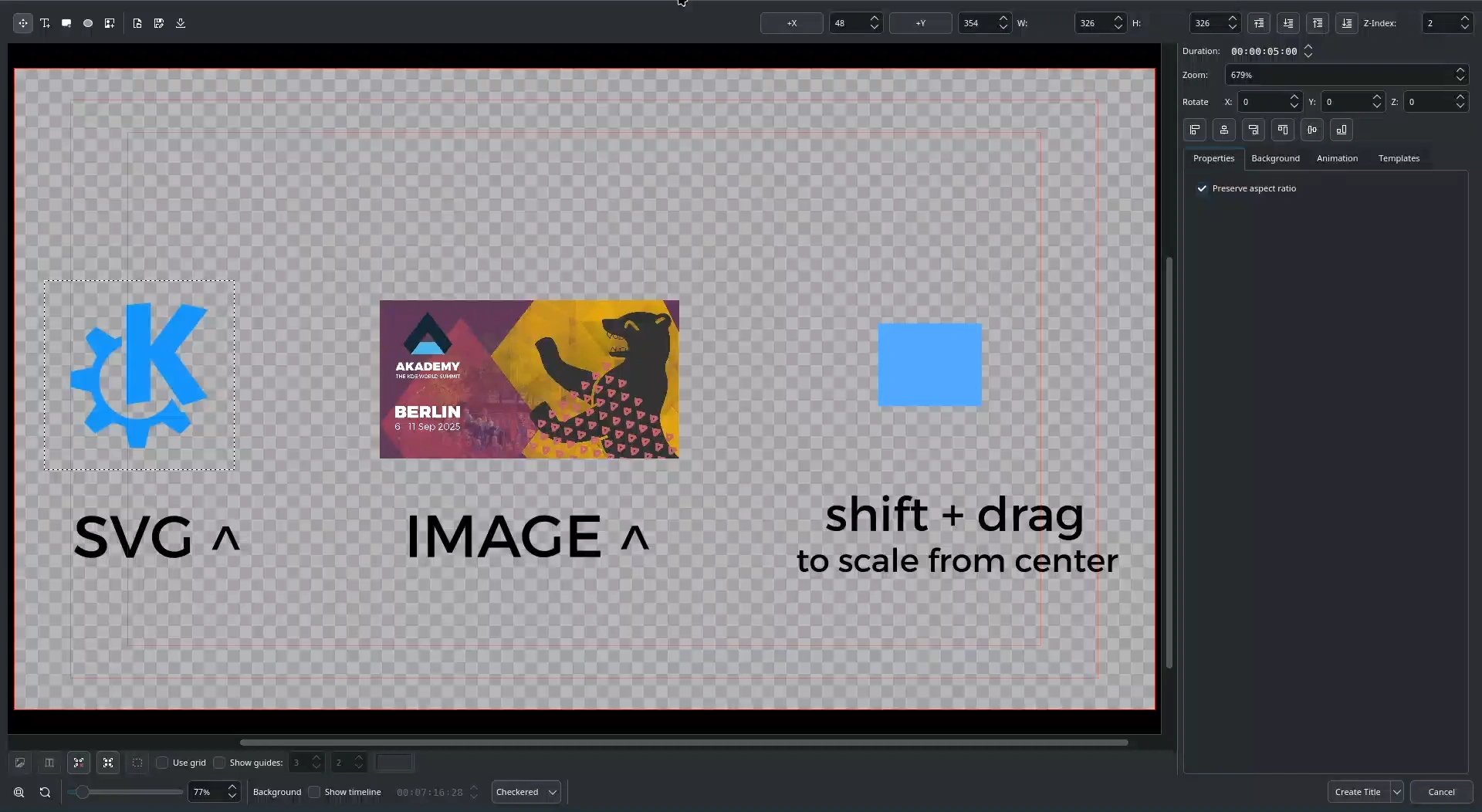1482x812 pixels.
Task: Select the 'IMAGE ^' text item
Action: tap(527, 536)
